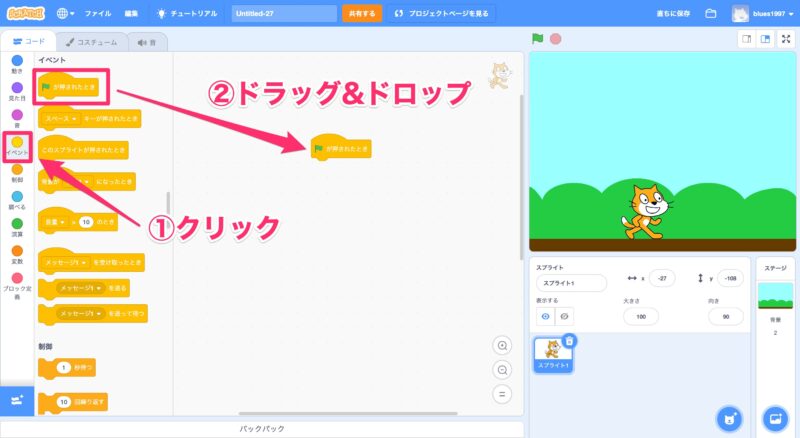The image size is (800, 438).
Task: Zoom out of the code workspace
Action: coord(503,370)
